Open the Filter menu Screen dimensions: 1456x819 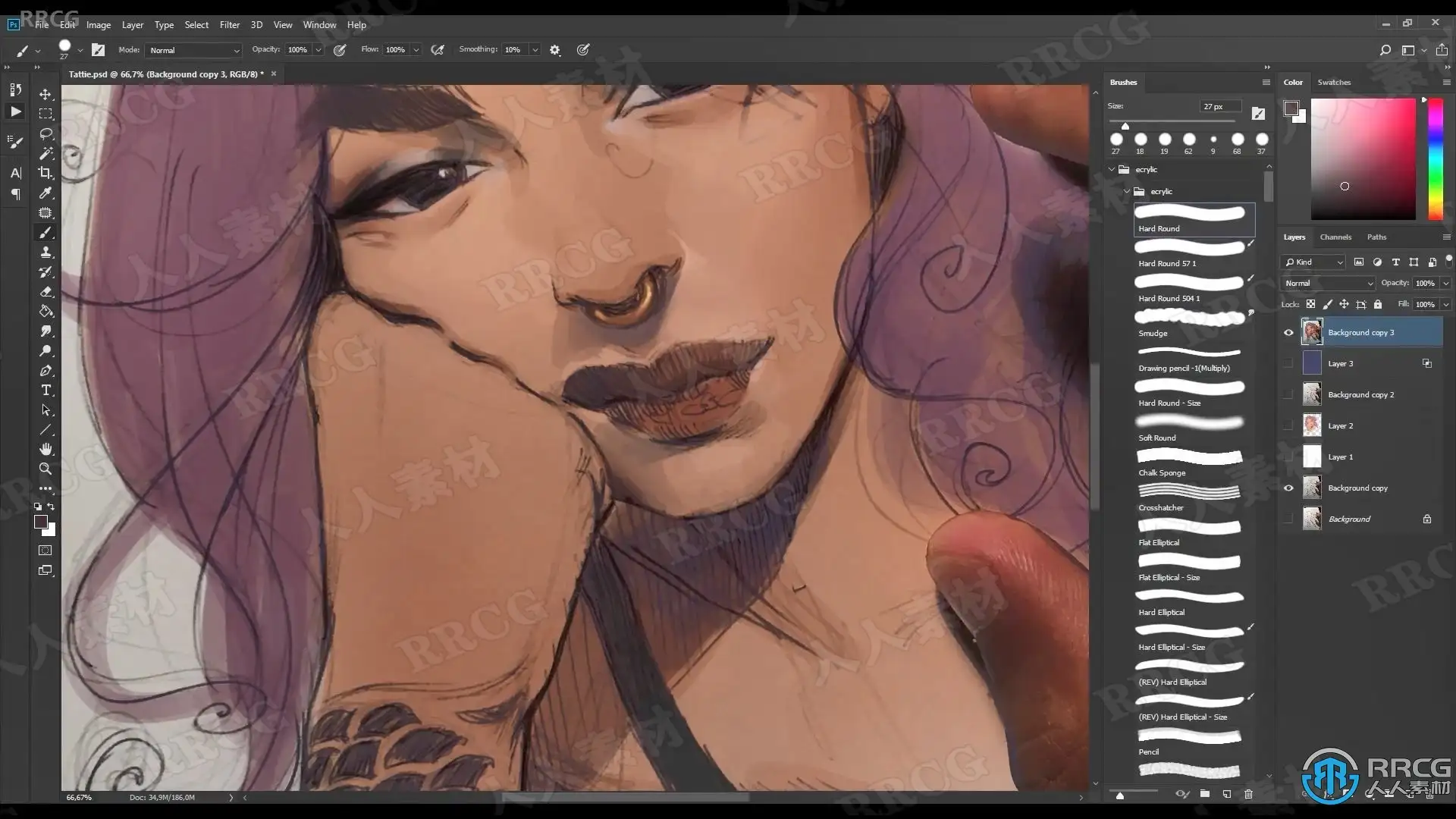(230, 25)
